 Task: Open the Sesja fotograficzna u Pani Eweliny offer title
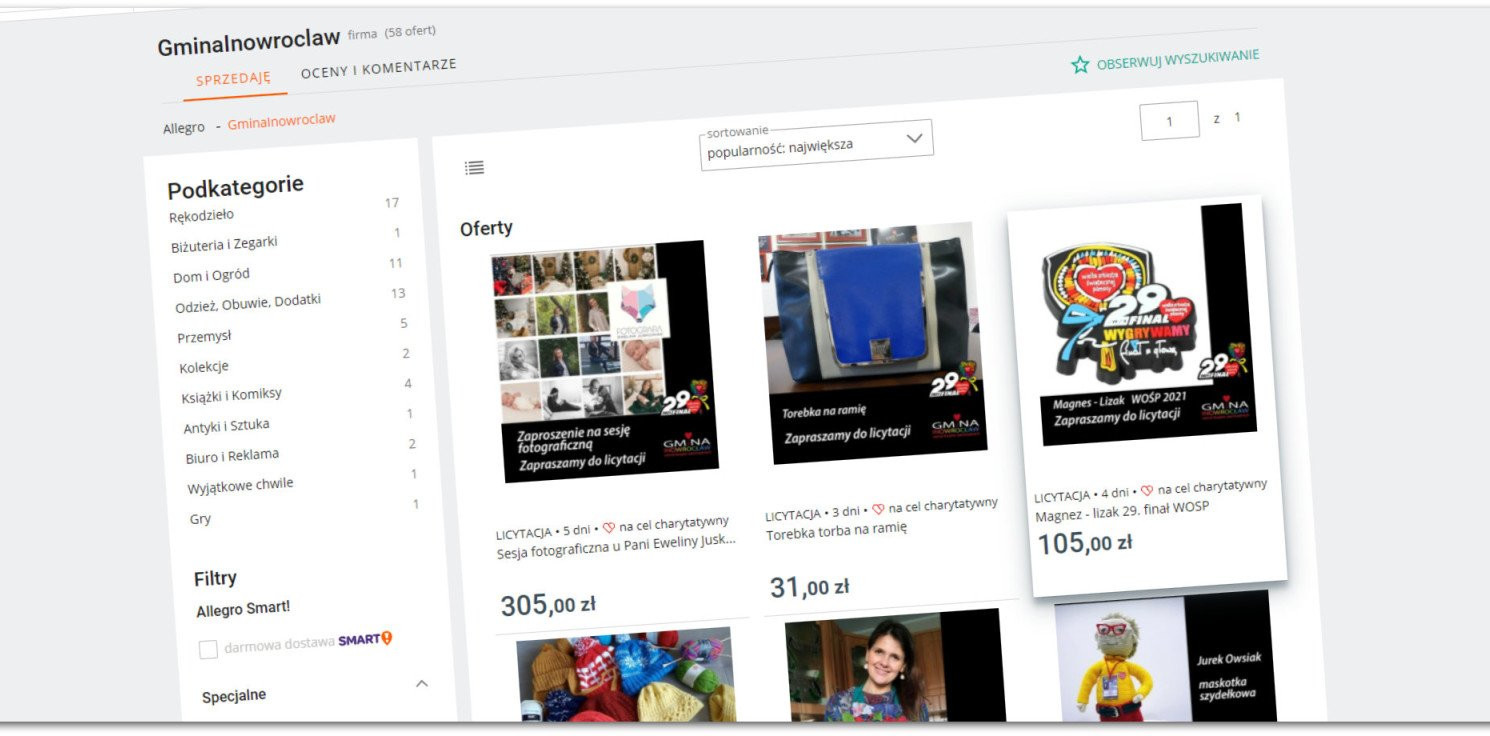point(616,547)
